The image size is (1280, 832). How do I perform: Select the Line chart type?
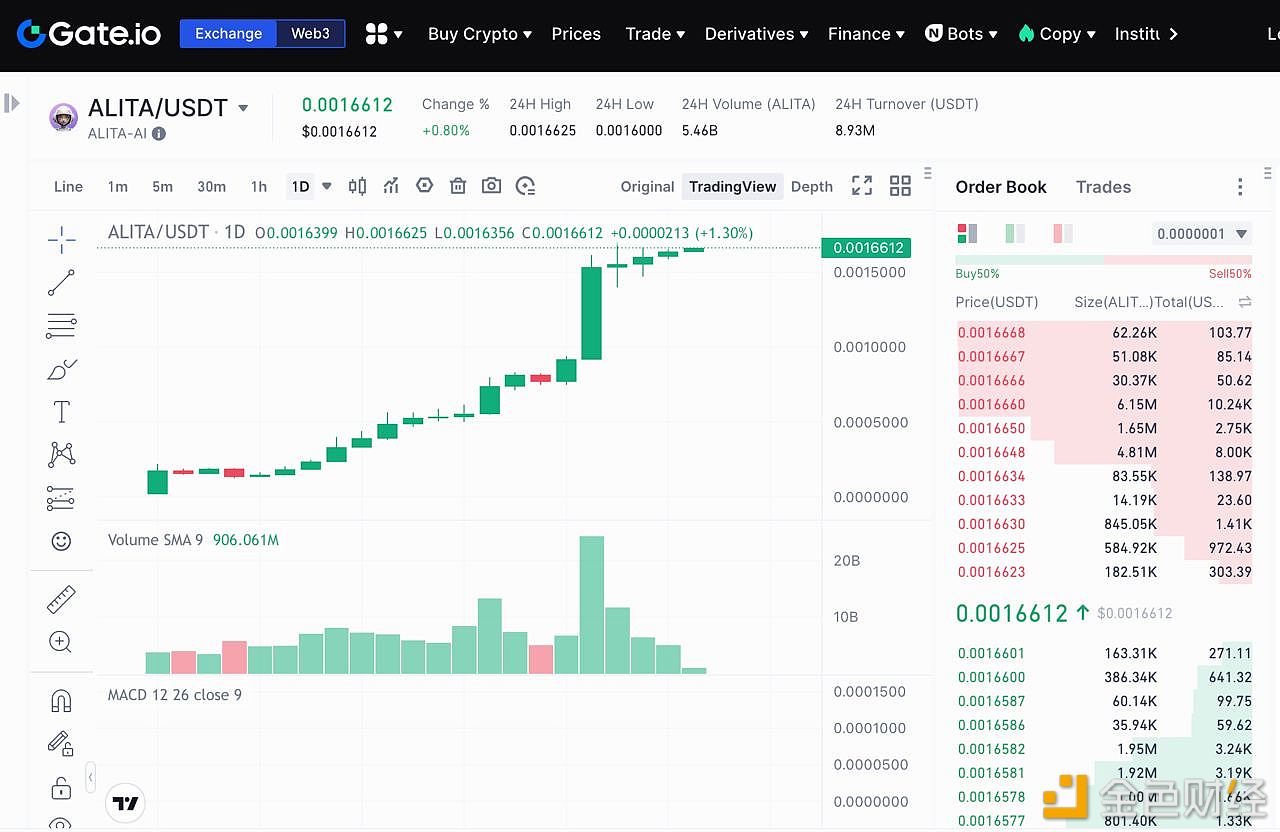coord(68,186)
